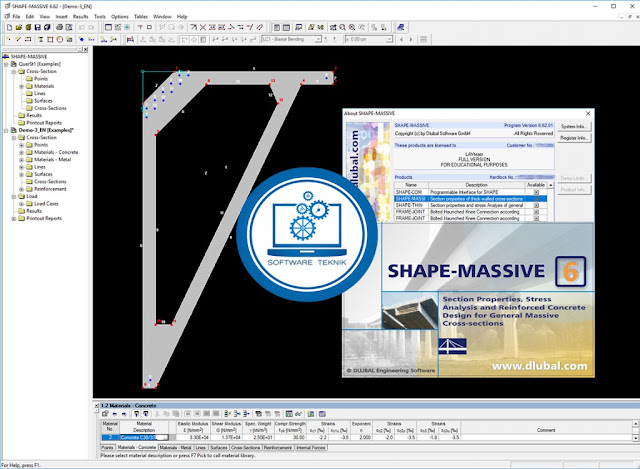Click the blue left arrow in the table toolbar

click(x=115, y=414)
